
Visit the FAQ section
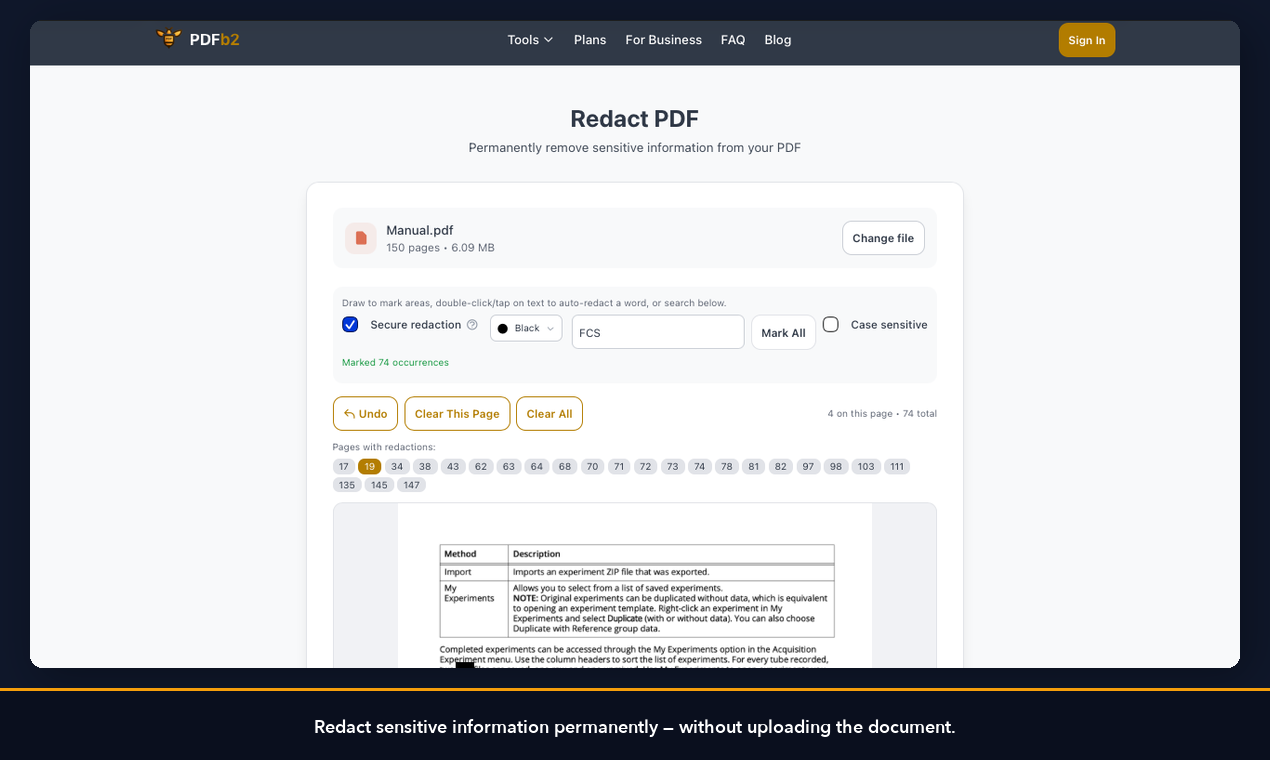click(732, 40)
